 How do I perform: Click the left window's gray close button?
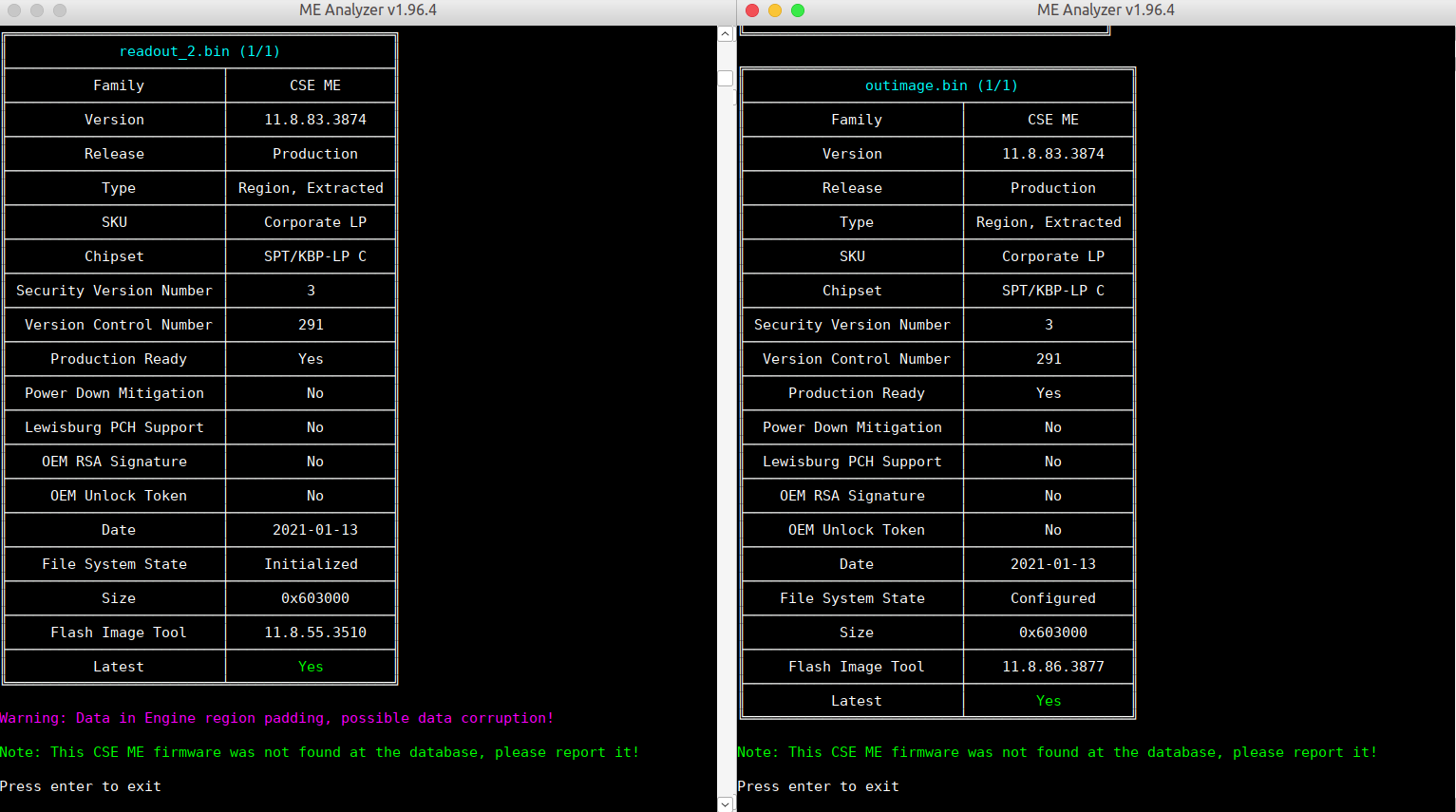pyautogui.click(x=14, y=10)
